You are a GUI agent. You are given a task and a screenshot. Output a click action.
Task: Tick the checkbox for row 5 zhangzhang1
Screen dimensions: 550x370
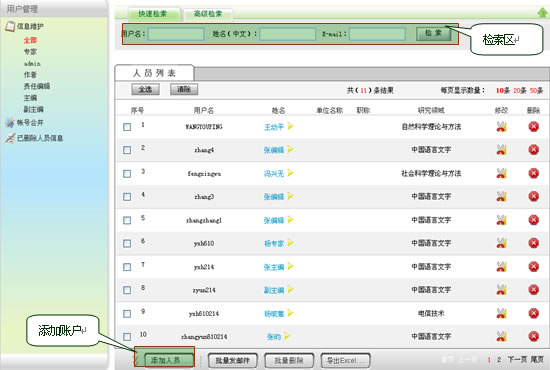coord(127,220)
